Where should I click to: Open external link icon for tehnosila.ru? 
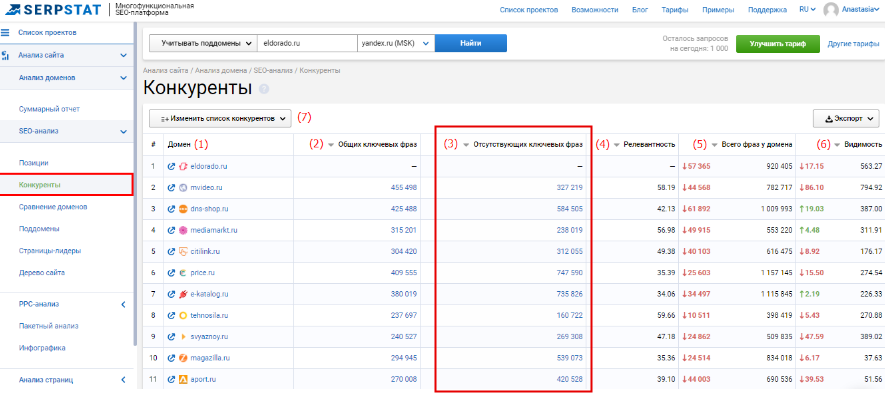172,315
